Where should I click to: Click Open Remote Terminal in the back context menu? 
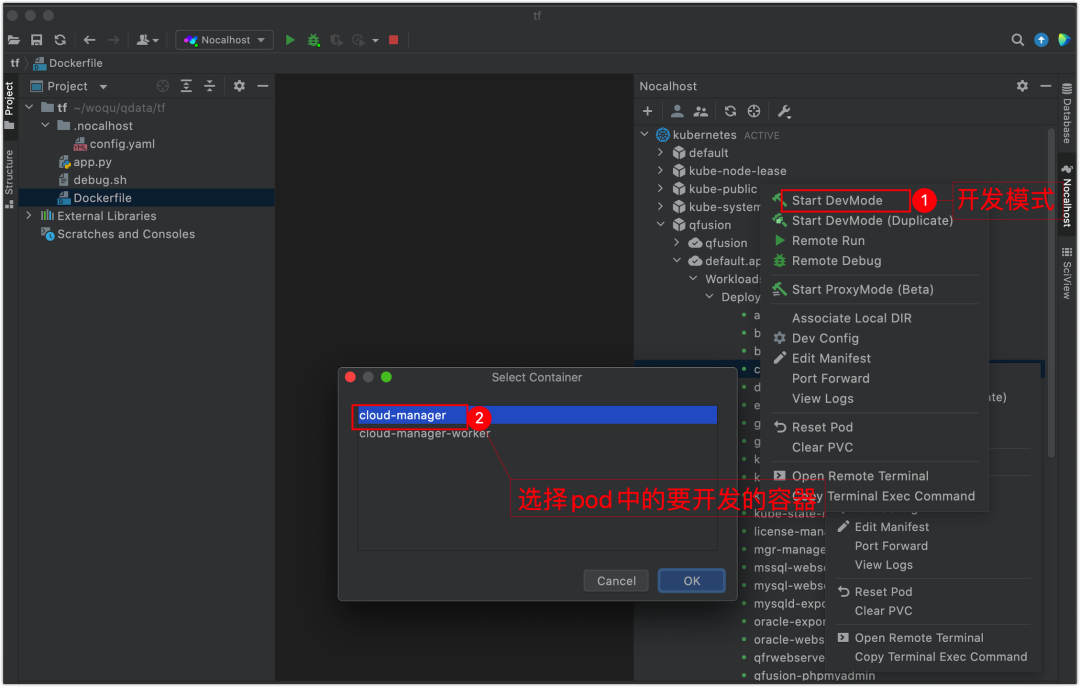point(919,638)
